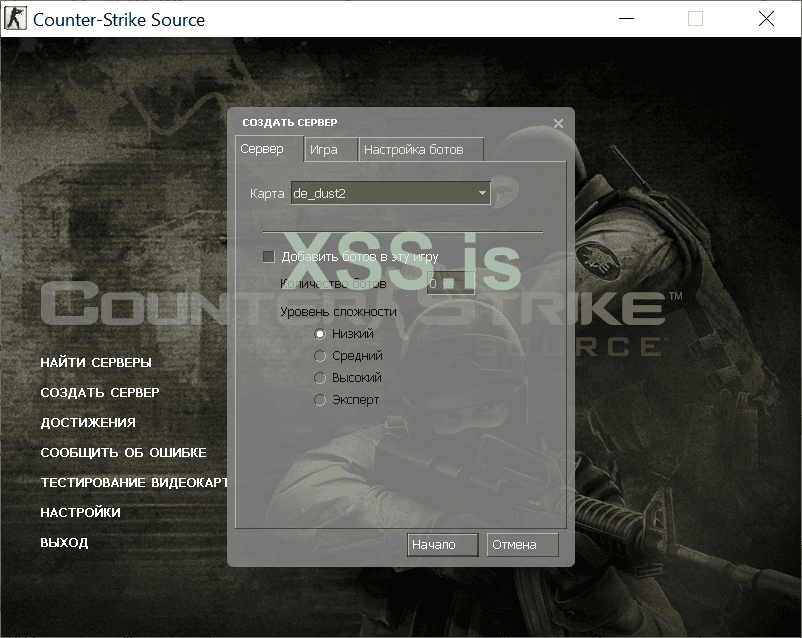Screen dimensions: 802x638
Task: Open the Карта map dropdown
Action: click(x=391, y=193)
